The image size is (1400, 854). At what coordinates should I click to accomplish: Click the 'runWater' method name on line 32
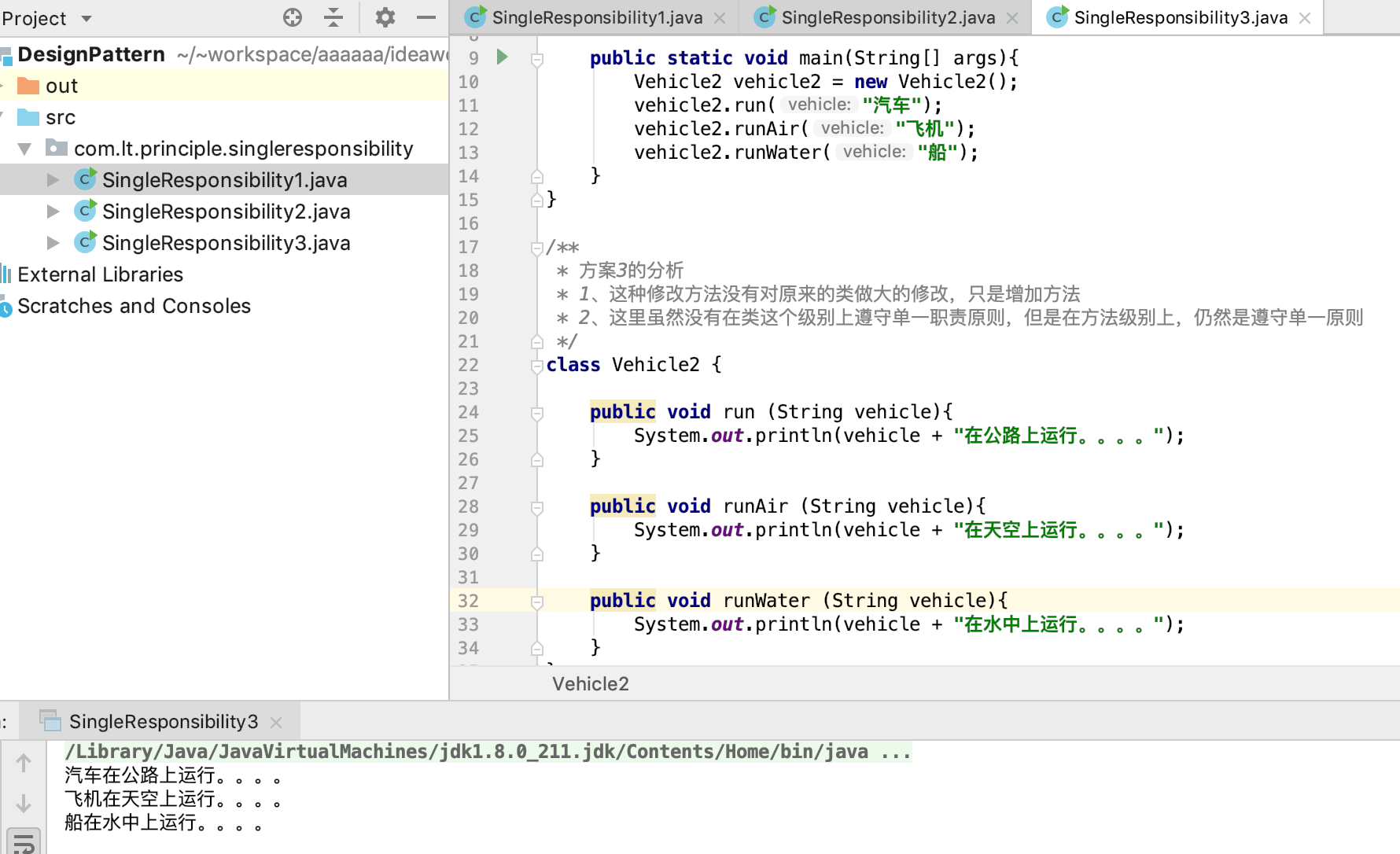[766, 601]
